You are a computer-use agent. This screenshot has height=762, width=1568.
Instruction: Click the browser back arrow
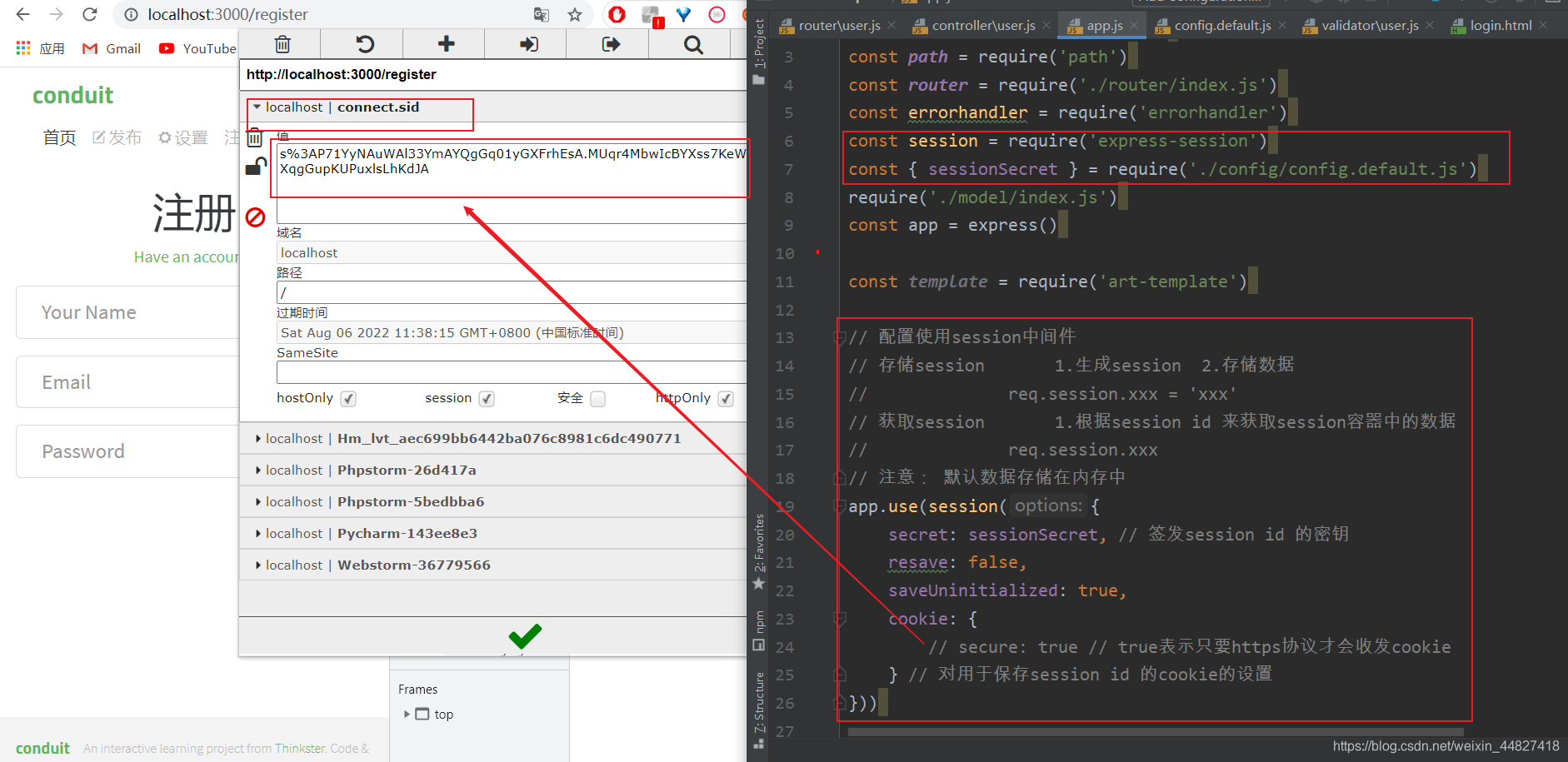pyautogui.click(x=22, y=14)
